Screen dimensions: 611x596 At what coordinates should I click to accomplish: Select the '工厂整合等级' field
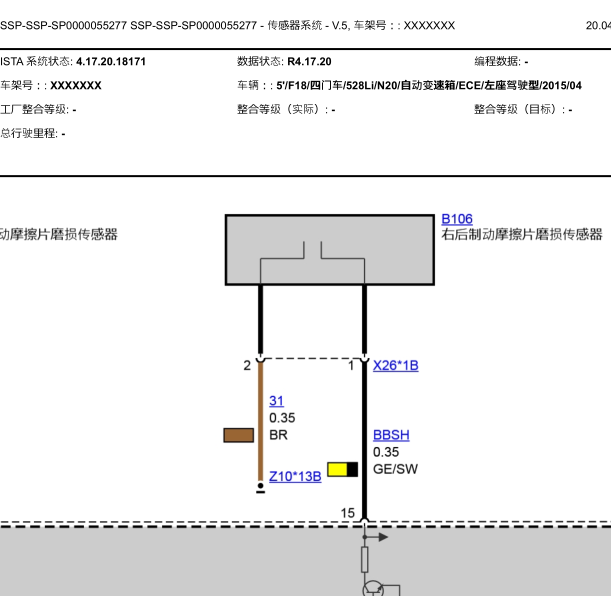coord(38,109)
